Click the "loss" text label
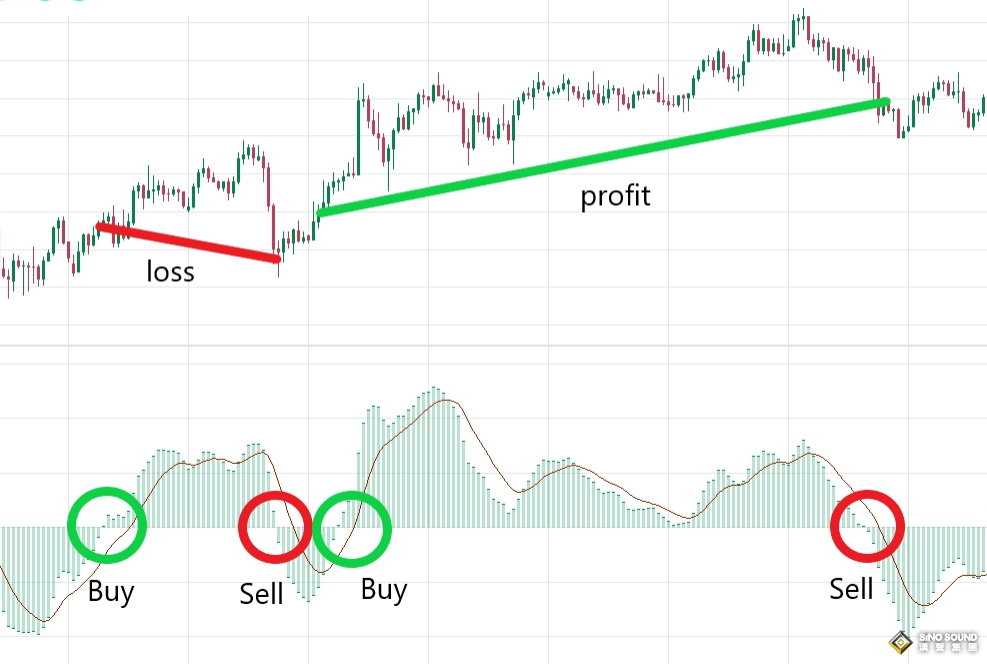The width and height of the screenshot is (987, 664). point(170,272)
